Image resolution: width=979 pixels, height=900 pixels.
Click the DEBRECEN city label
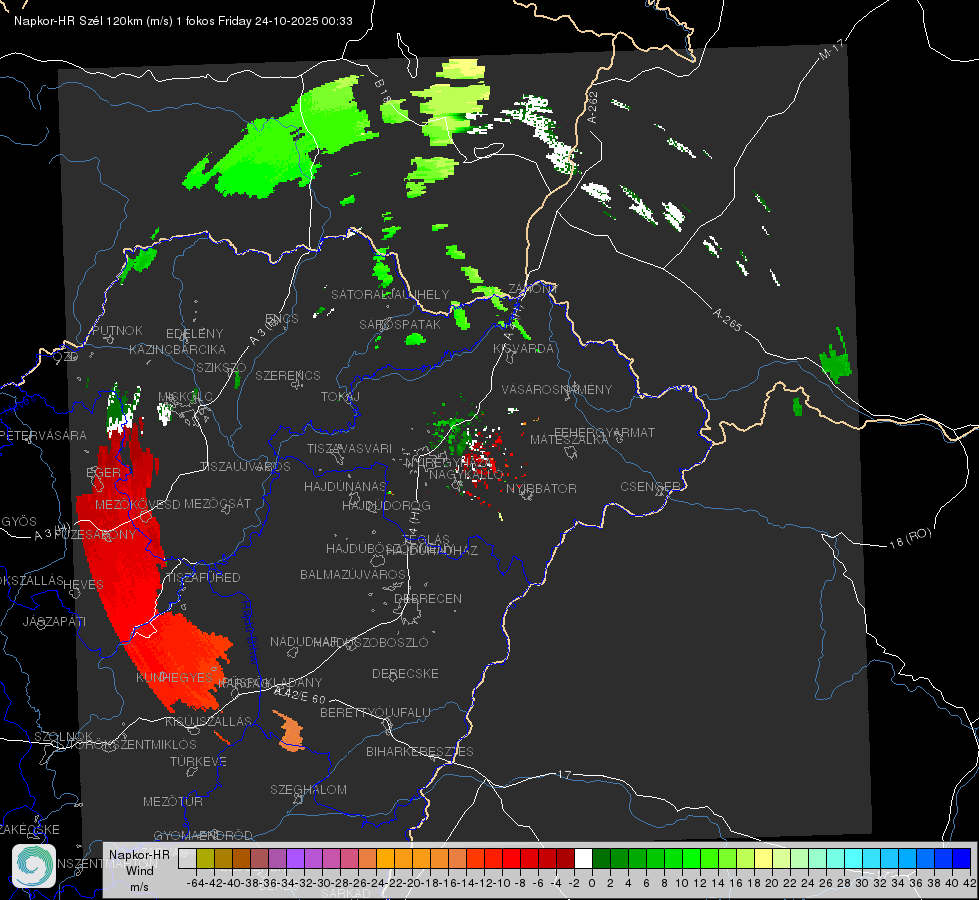[428, 598]
